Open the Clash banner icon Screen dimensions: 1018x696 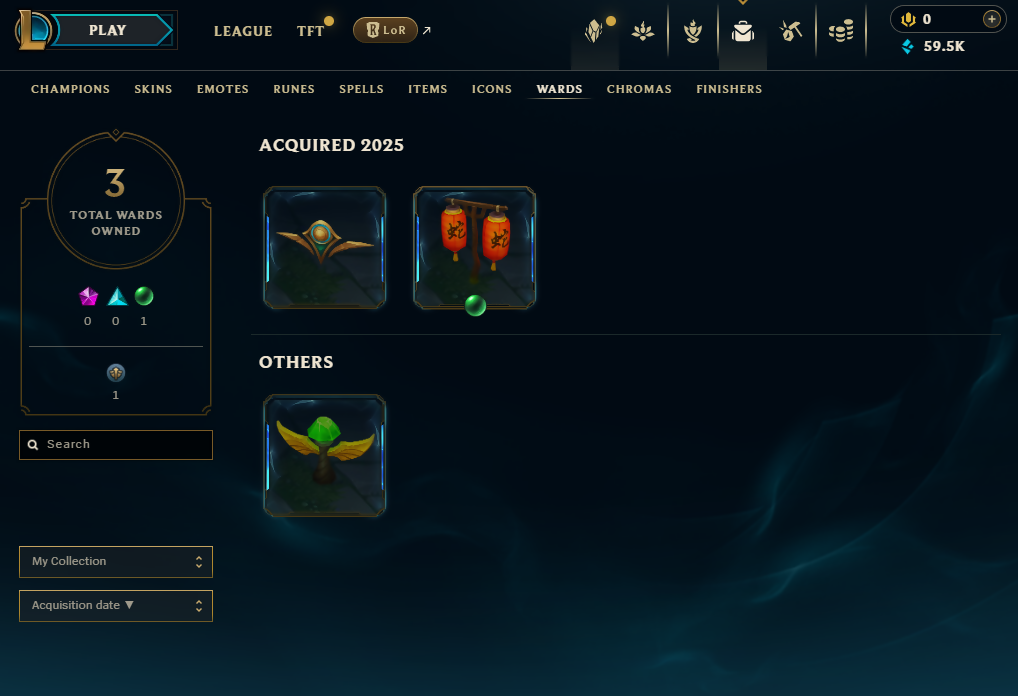click(593, 31)
